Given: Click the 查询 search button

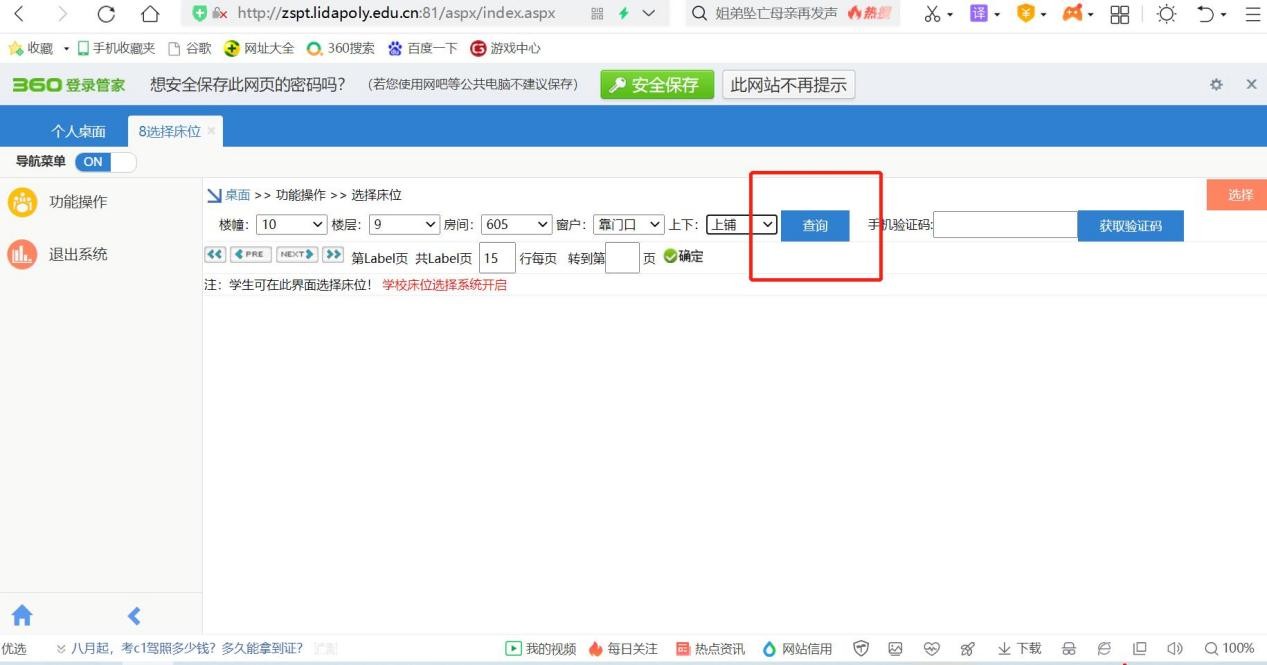Looking at the screenshot, I should tap(815, 226).
